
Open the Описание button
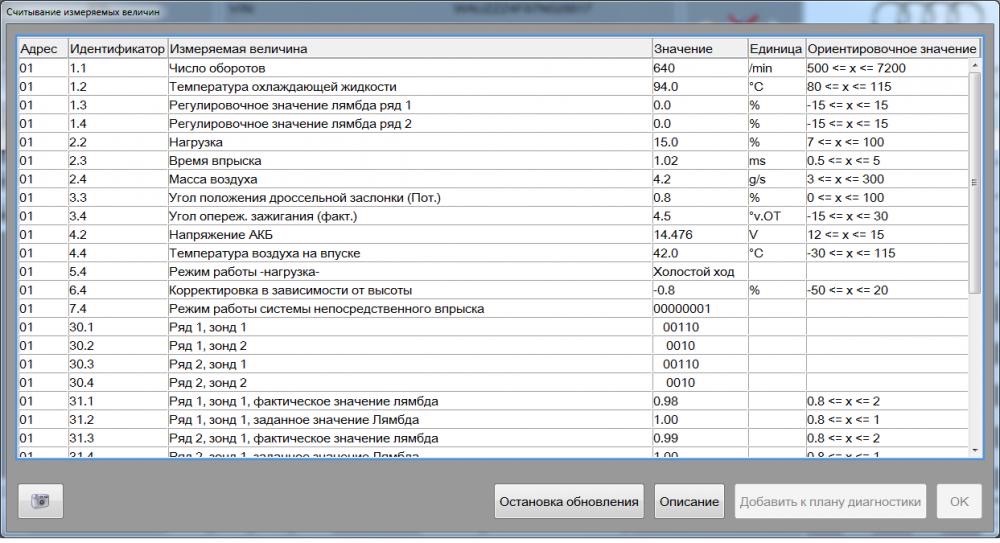click(x=689, y=502)
